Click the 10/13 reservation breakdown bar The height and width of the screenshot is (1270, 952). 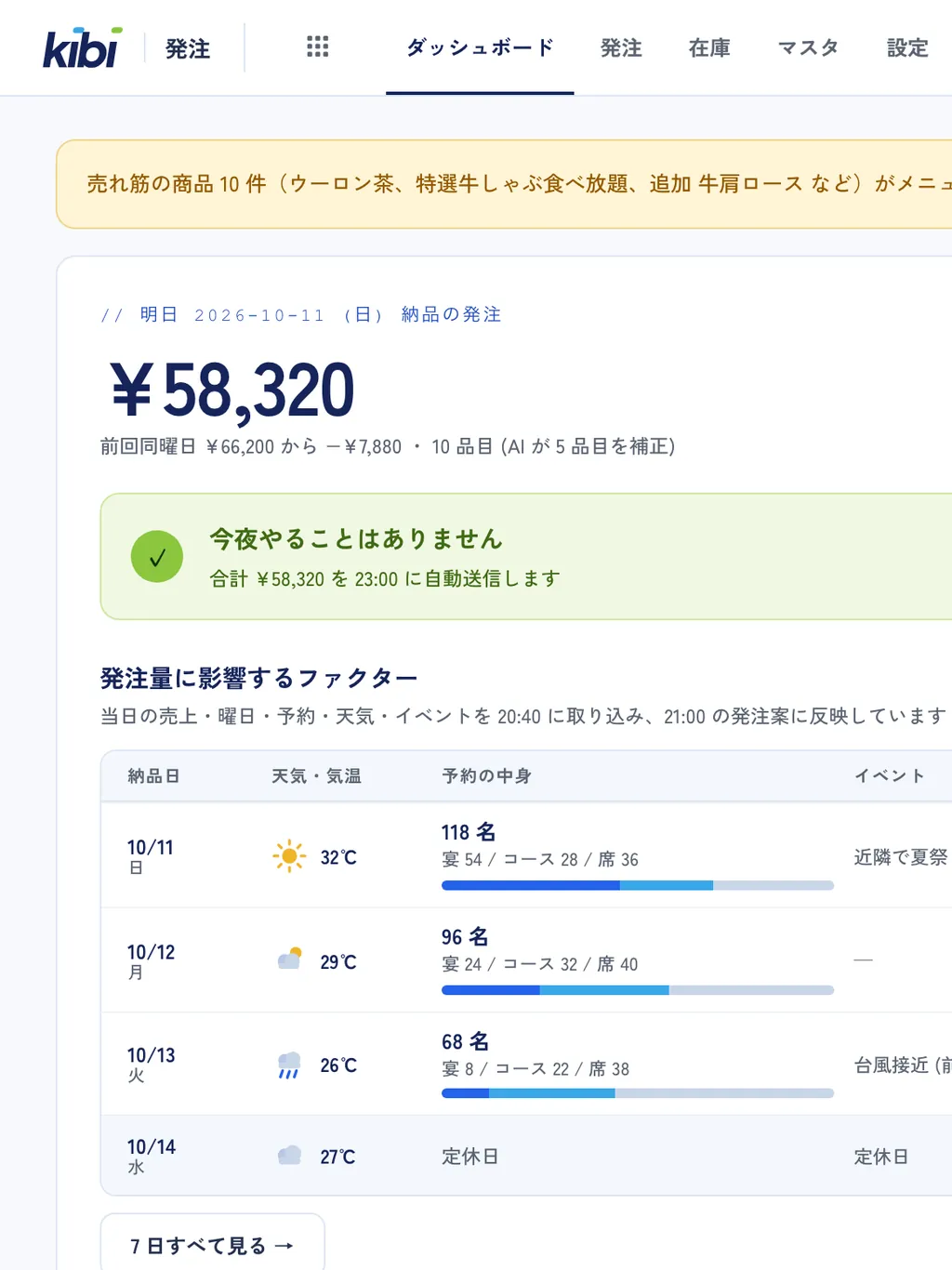638,1093
